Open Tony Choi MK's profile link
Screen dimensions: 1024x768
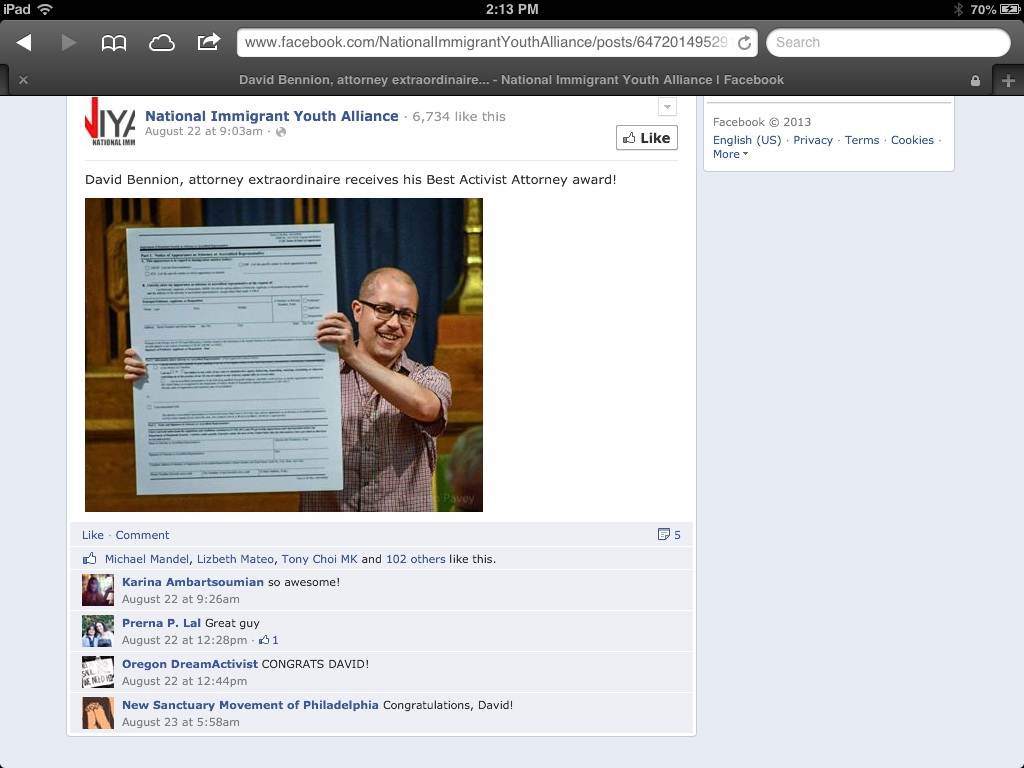point(319,559)
